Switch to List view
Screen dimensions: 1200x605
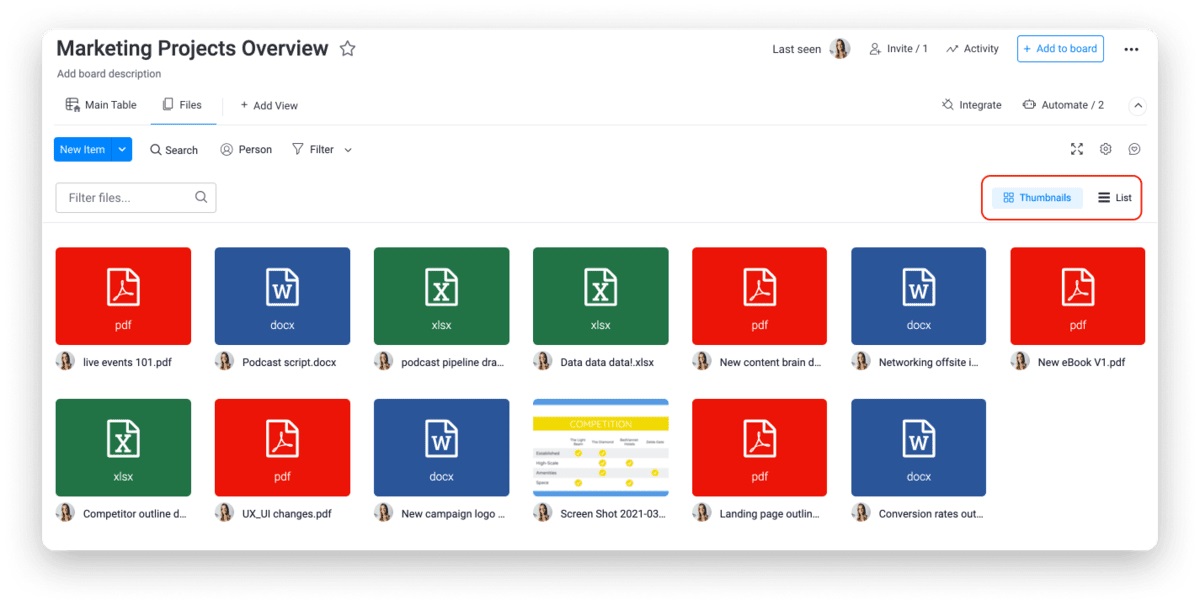pos(1115,198)
